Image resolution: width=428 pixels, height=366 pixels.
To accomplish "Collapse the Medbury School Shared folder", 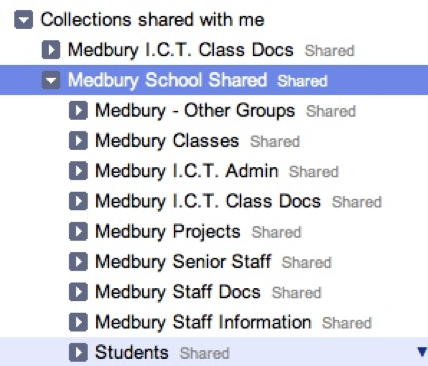I will [x=51, y=80].
